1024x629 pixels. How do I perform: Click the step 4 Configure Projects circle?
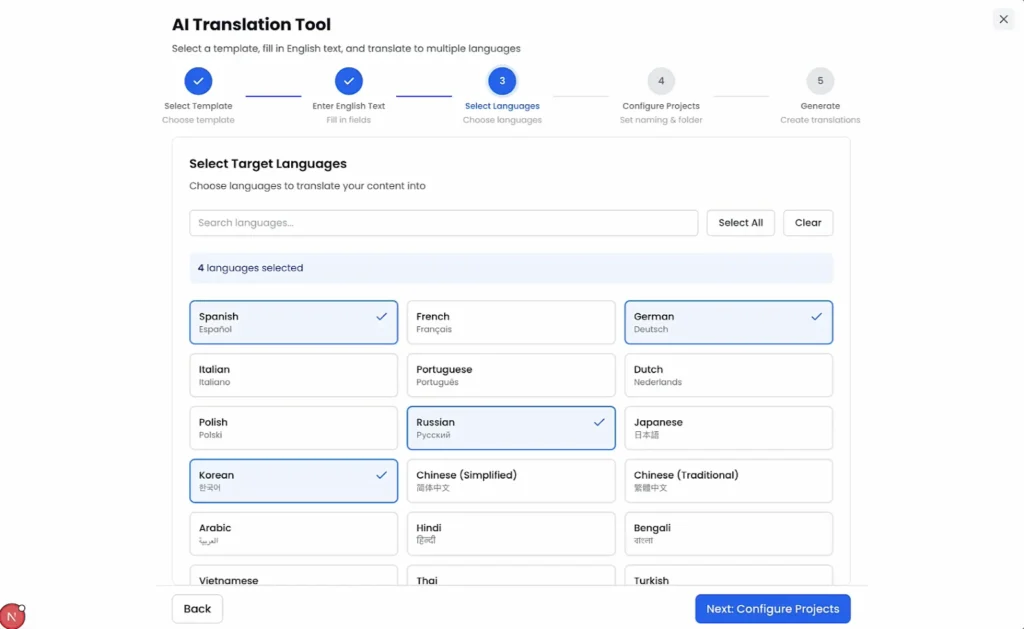tap(660, 81)
